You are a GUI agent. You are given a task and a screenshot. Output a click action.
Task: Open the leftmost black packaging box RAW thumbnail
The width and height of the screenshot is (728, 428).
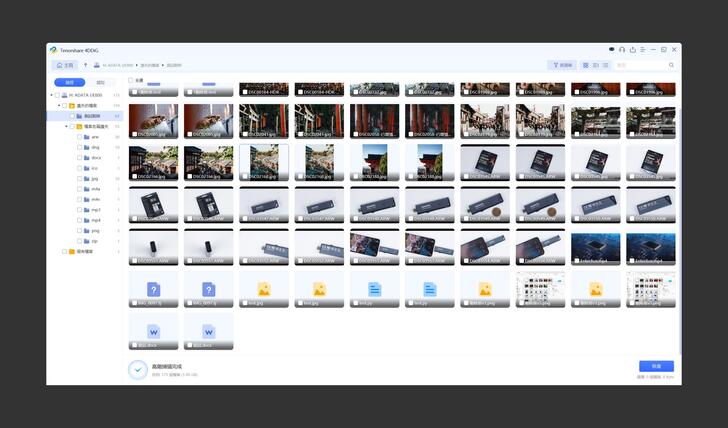tap(485, 162)
